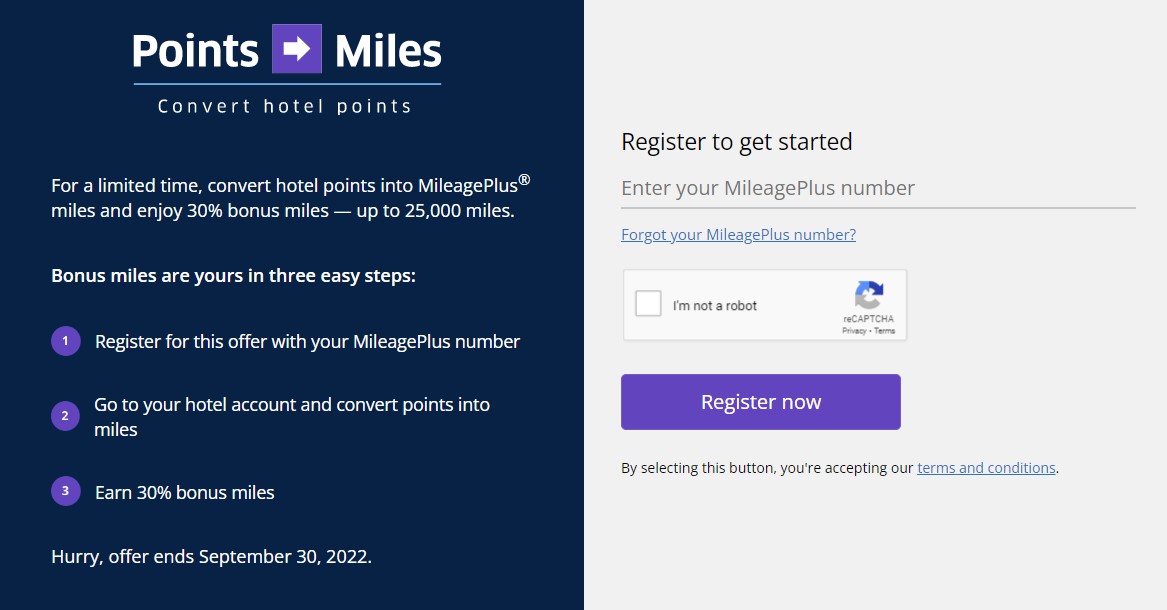
Task: Click the Earn 30% bonus miles step text
Action: 185,492
